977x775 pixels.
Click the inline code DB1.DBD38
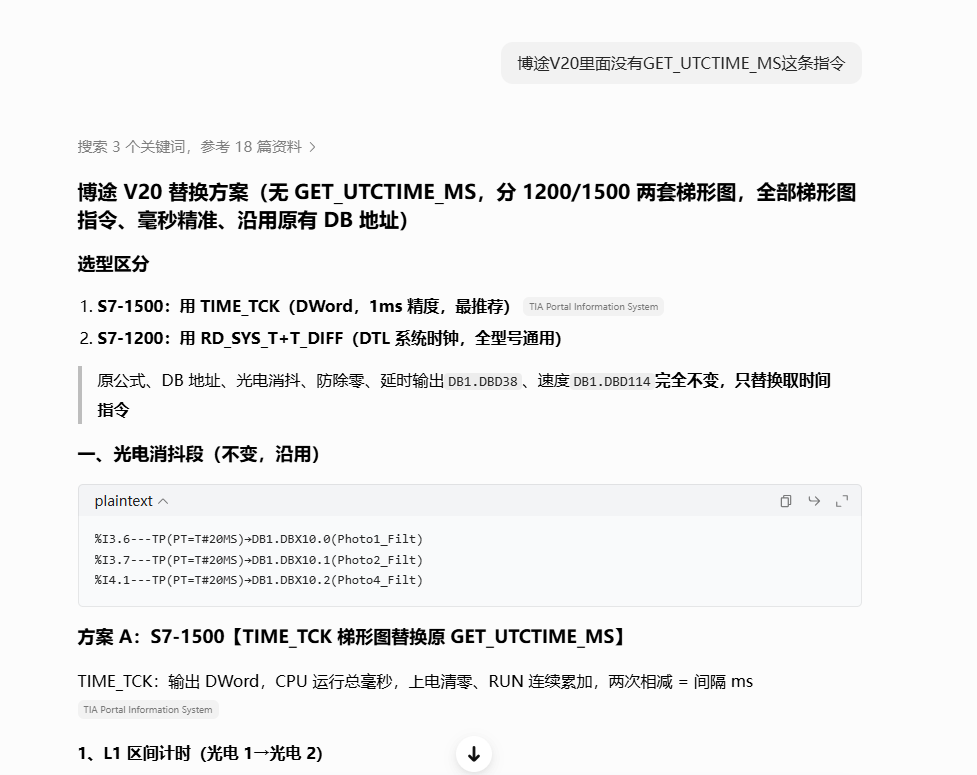pos(483,381)
